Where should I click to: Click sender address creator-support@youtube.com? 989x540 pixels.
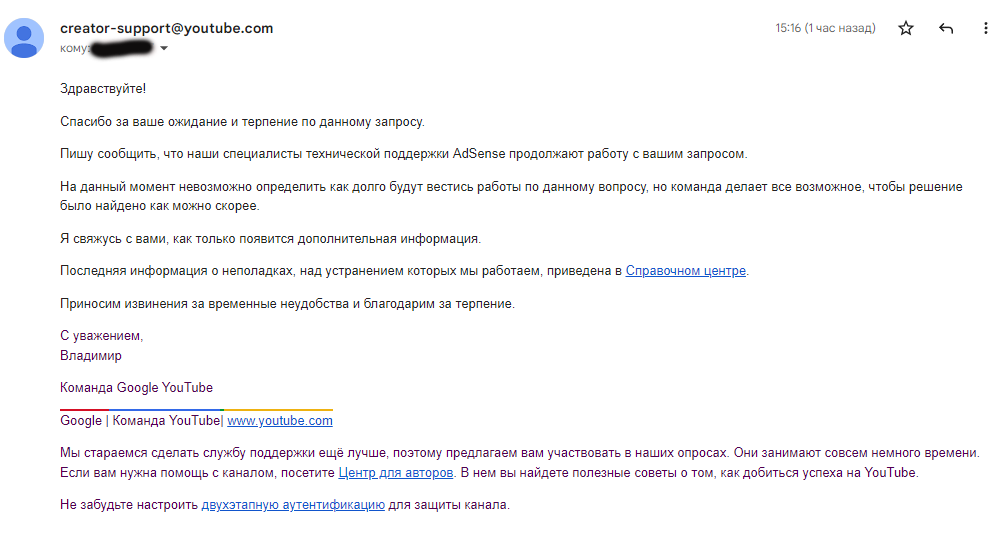(x=166, y=28)
